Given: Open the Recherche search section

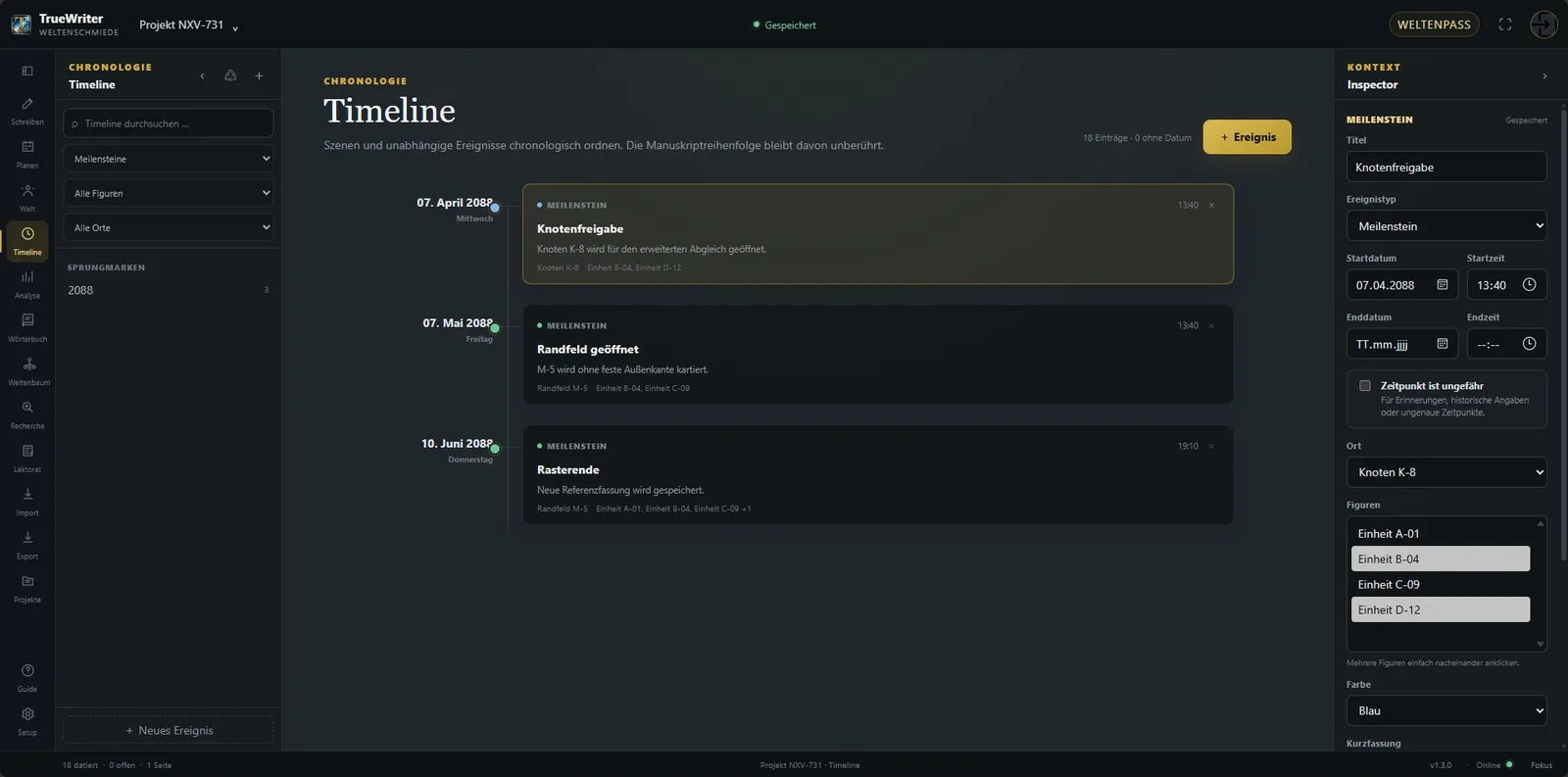Looking at the screenshot, I should (x=27, y=414).
